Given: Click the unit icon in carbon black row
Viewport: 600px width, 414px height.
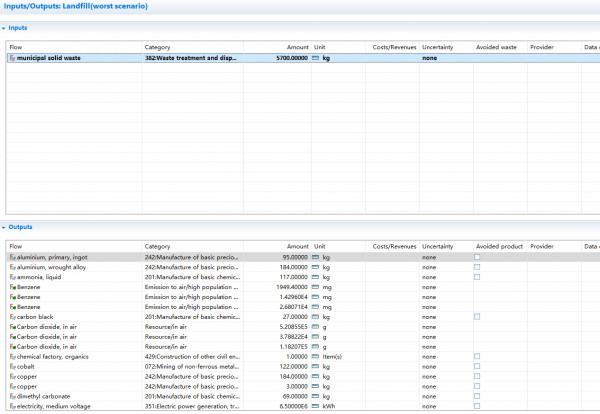Looking at the screenshot, I should 315,317.
